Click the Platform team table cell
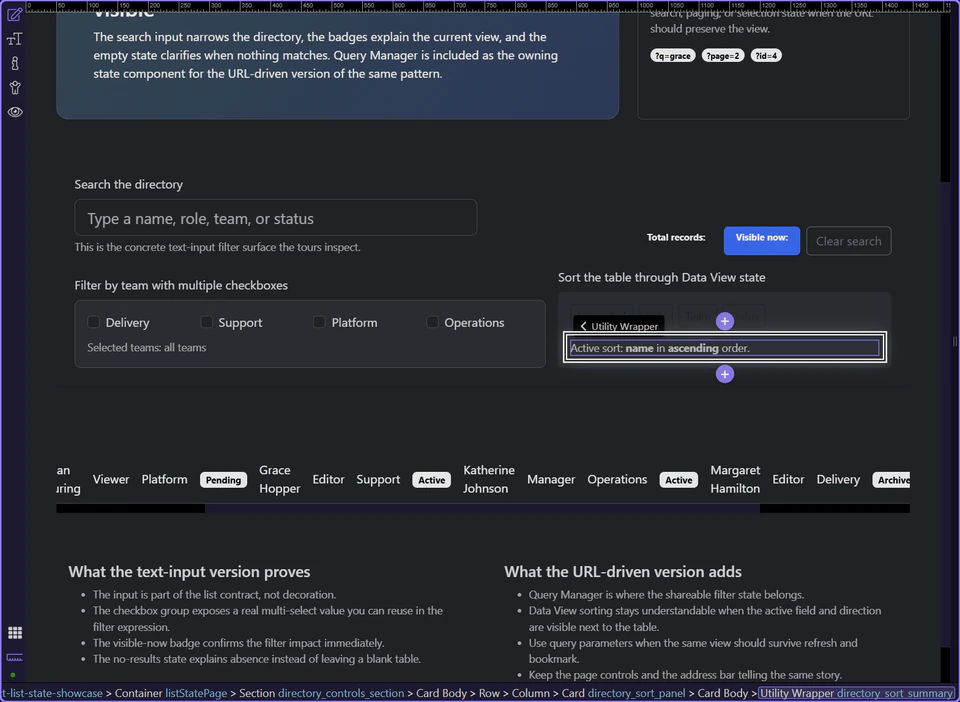Image resolution: width=960 pixels, height=702 pixels. (164, 479)
